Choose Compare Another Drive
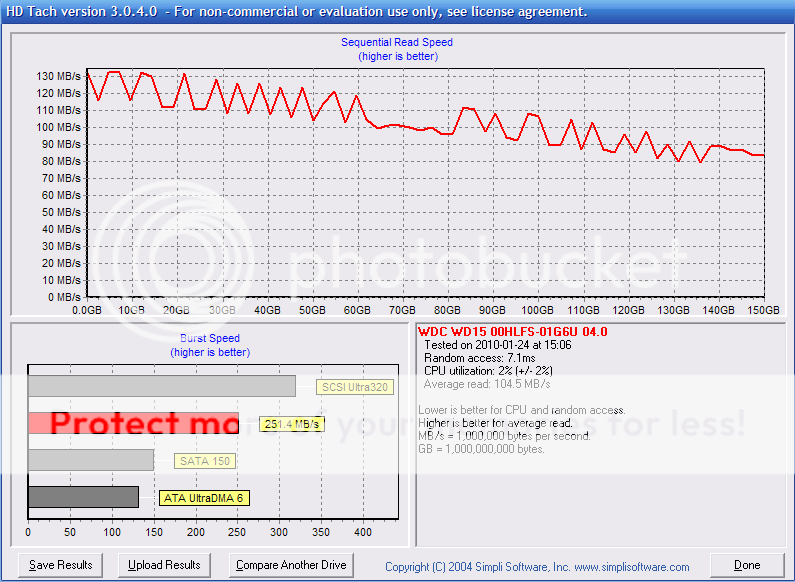The height and width of the screenshot is (582, 795). pyautogui.click(x=291, y=565)
